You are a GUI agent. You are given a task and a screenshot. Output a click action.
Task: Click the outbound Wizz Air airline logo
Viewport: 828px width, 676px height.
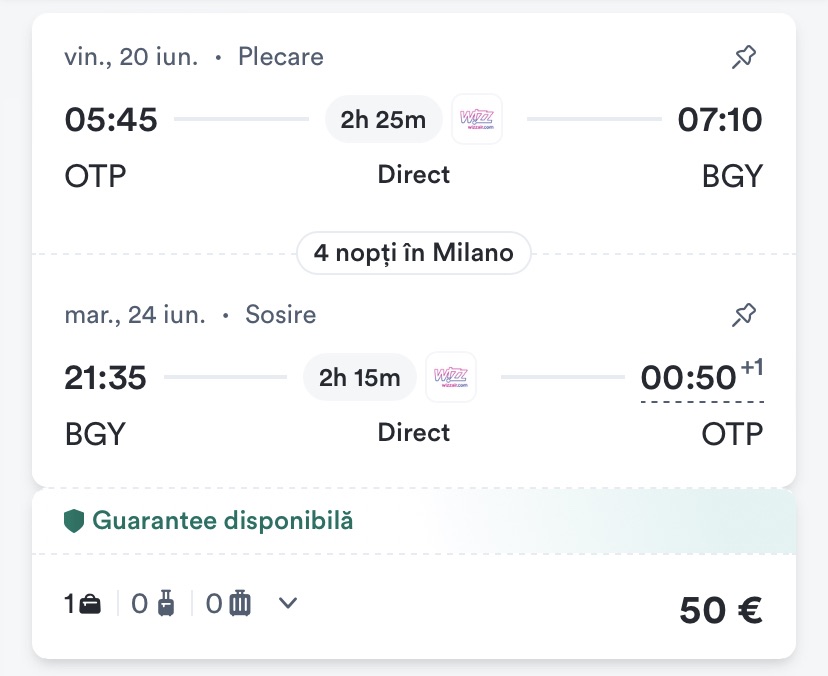tap(477, 120)
